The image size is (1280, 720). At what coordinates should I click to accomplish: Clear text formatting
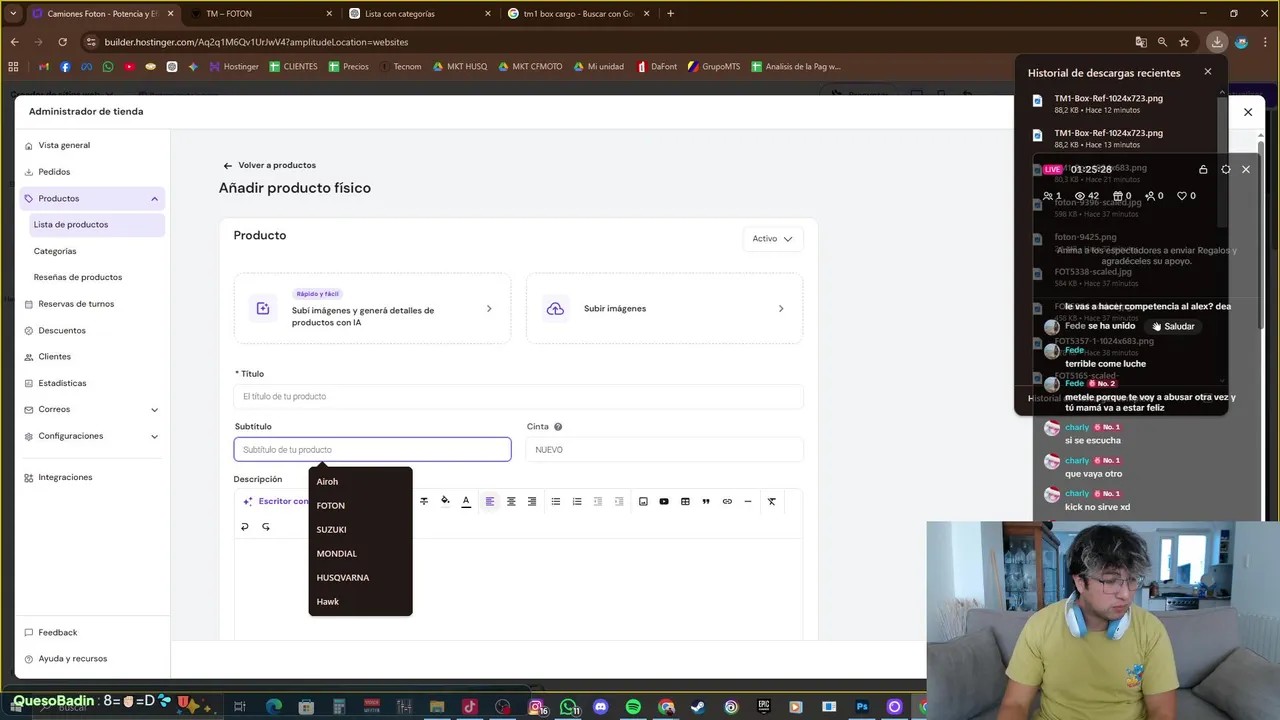tap(772, 501)
